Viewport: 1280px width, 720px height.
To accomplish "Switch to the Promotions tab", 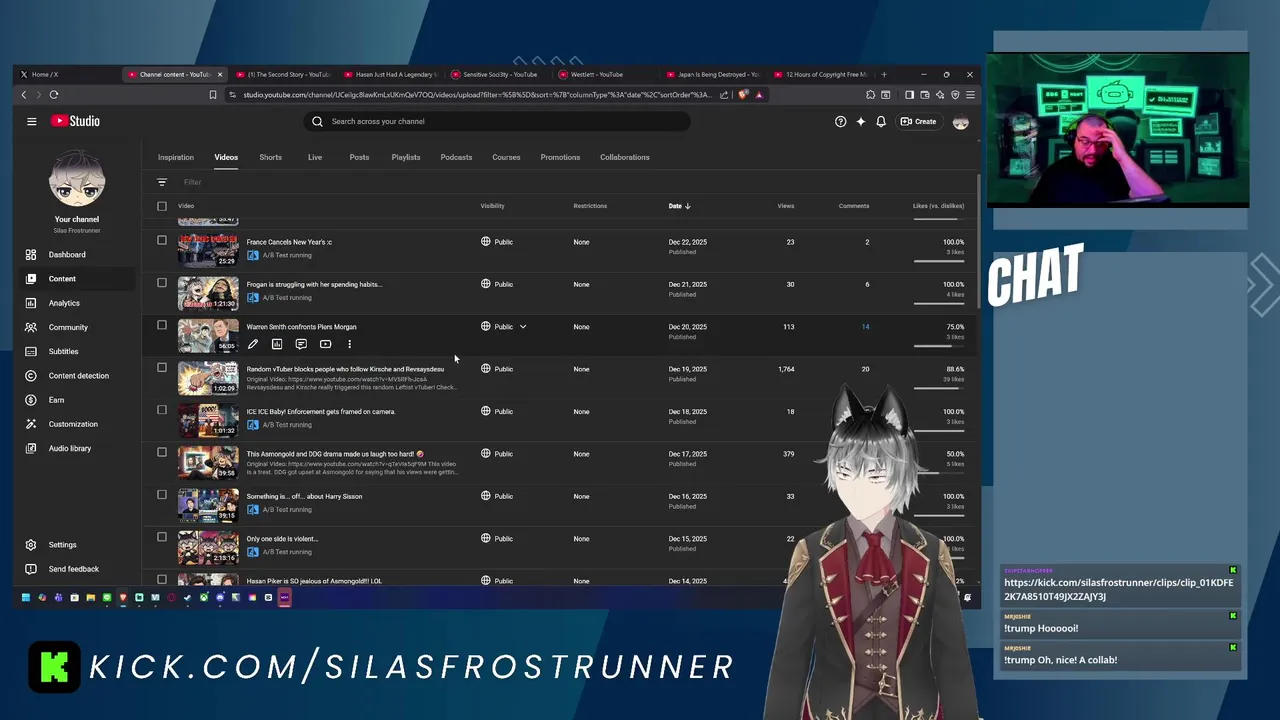I will tap(560, 157).
